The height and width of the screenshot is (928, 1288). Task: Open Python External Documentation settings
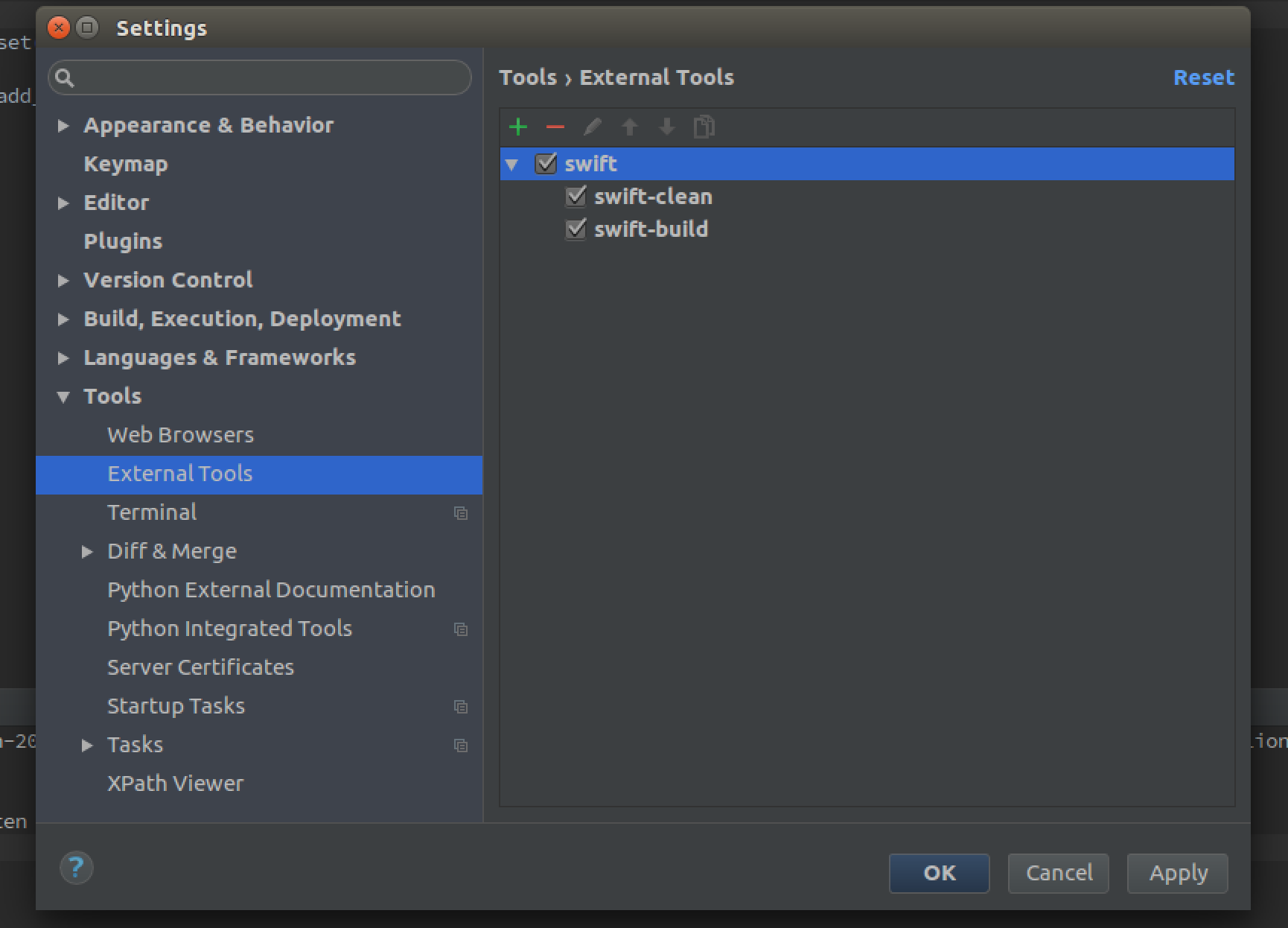pos(271,590)
